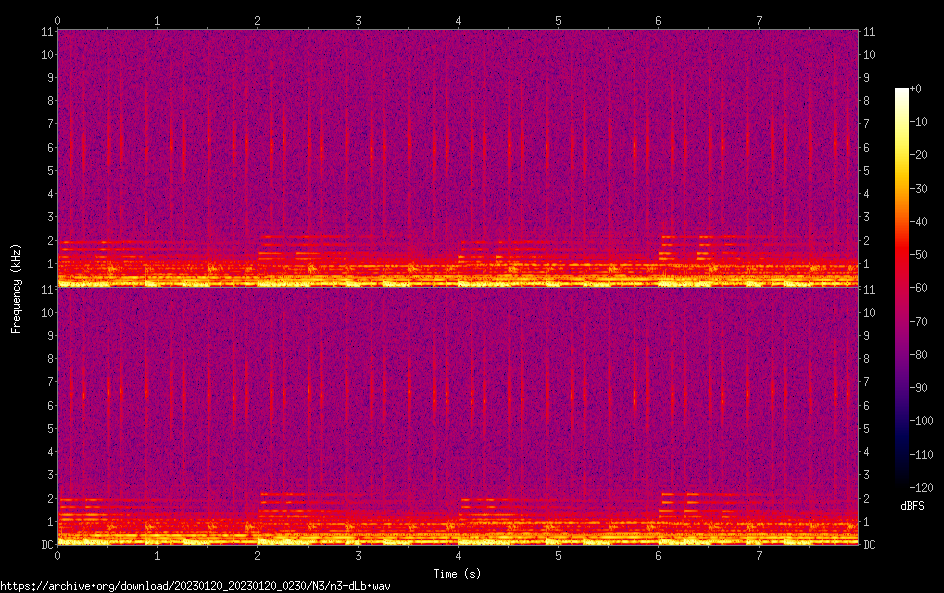This screenshot has height=593, width=944.
Task: Click the upper channel spectrogram plot area
Action: click(x=458, y=158)
